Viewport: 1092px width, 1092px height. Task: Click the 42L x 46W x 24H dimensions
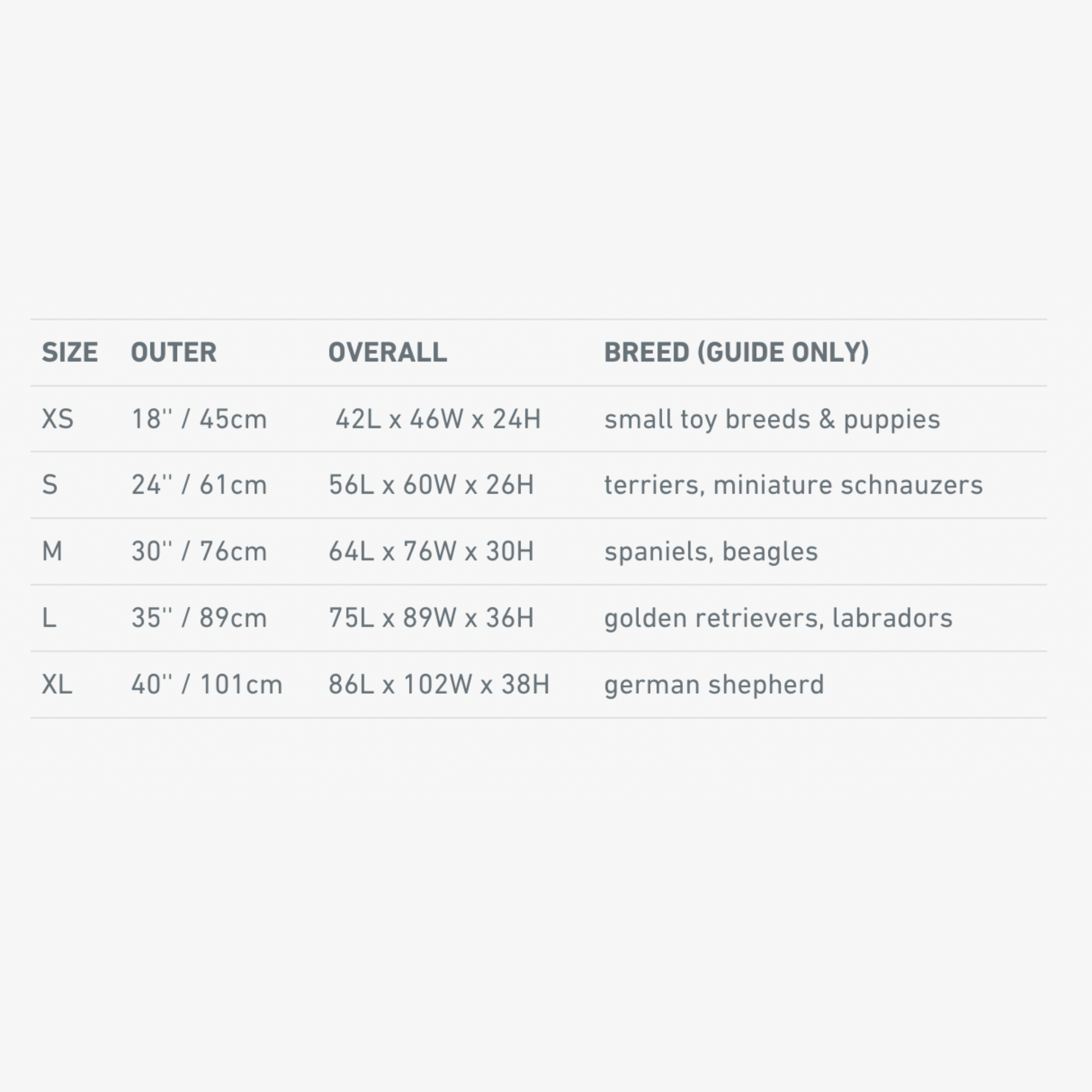(438, 419)
